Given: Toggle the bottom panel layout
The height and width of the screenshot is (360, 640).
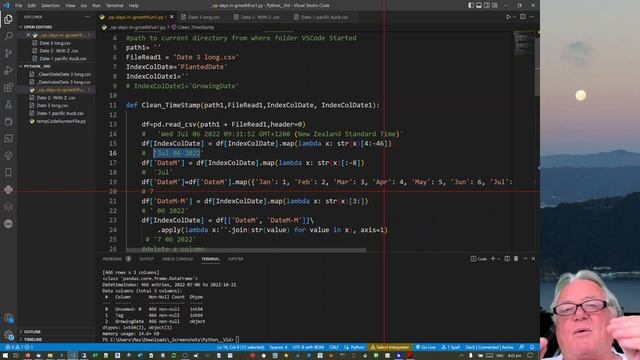Looking at the screenshot, I should pos(479,5).
